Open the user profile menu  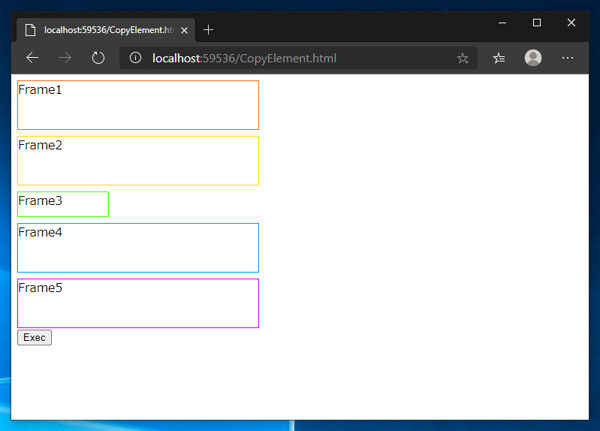[x=533, y=58]
